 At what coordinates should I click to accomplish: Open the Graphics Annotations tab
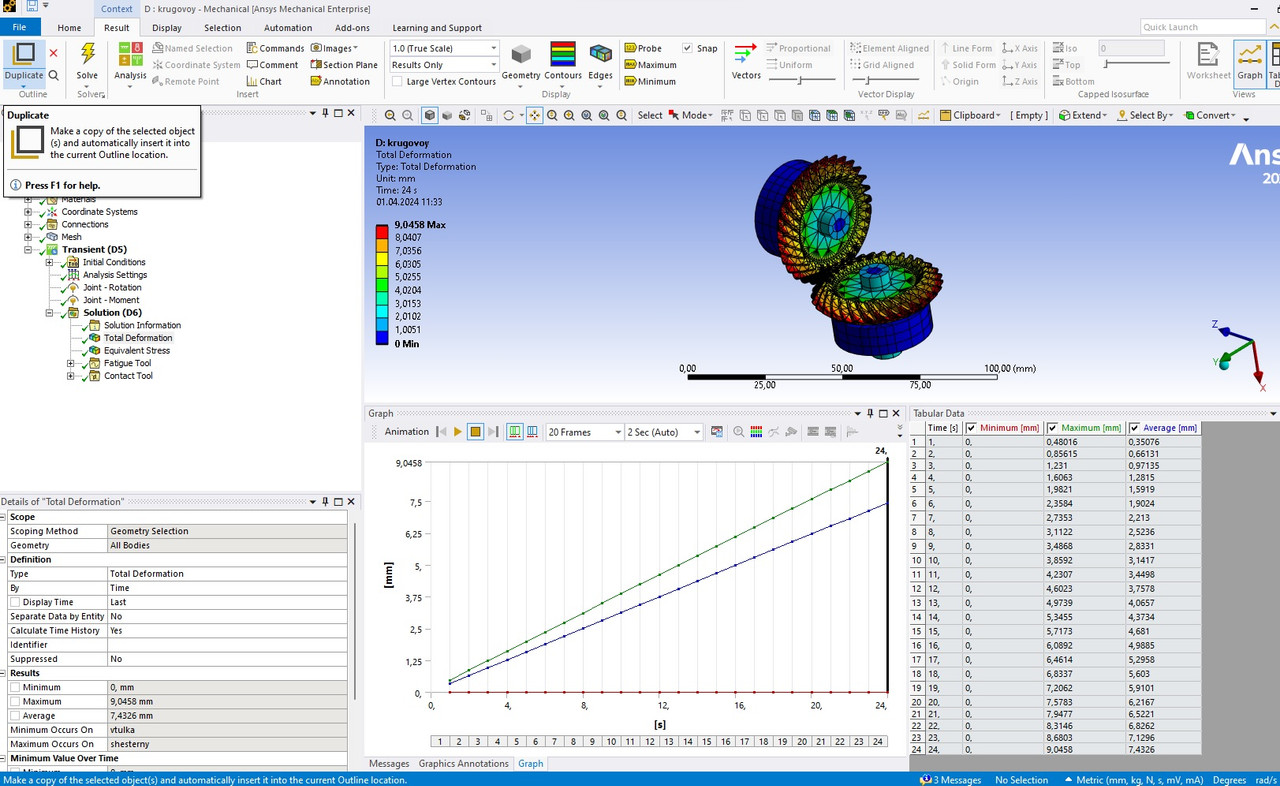(463, 763)
